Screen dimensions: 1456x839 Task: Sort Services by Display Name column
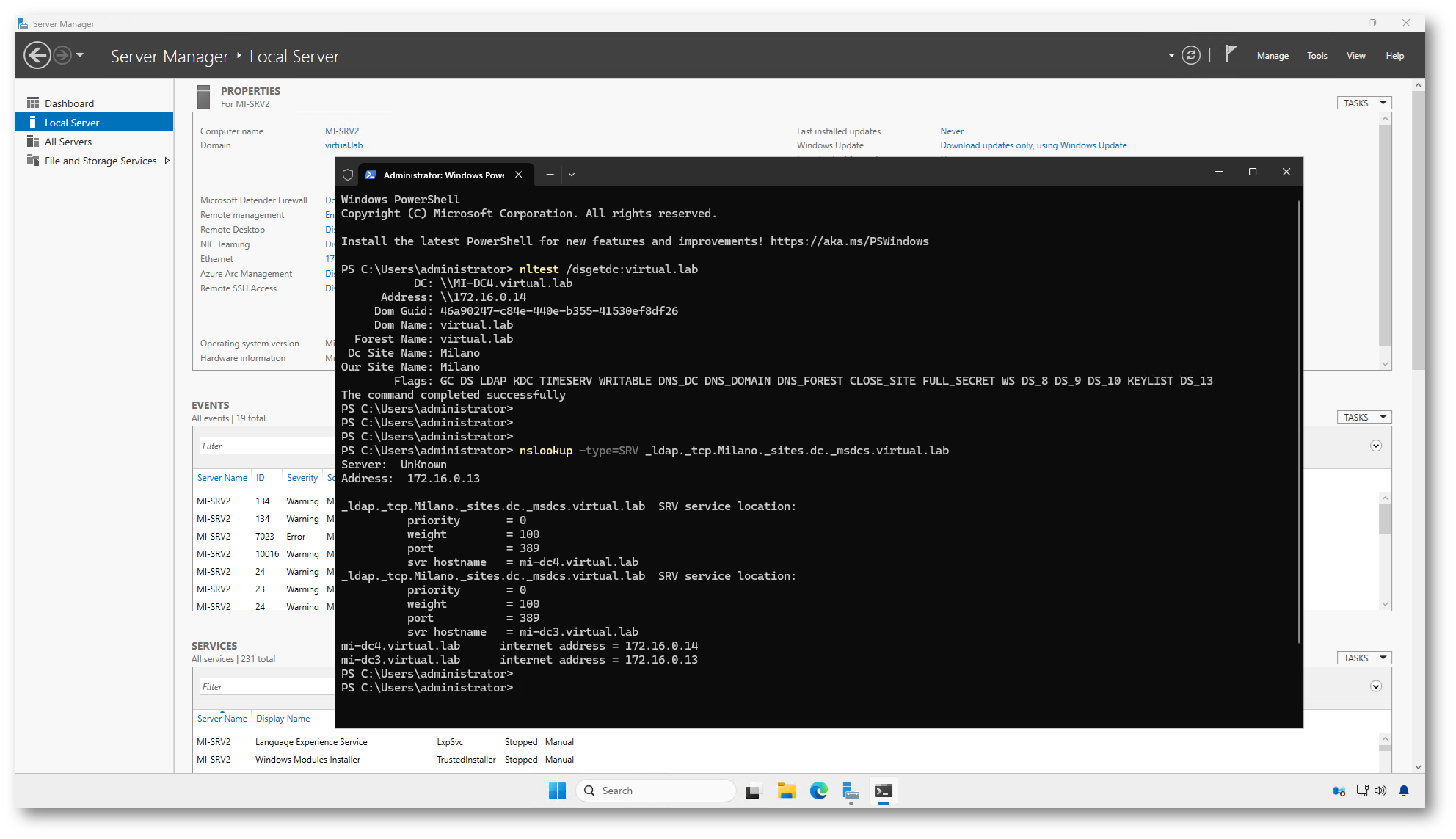283,719
